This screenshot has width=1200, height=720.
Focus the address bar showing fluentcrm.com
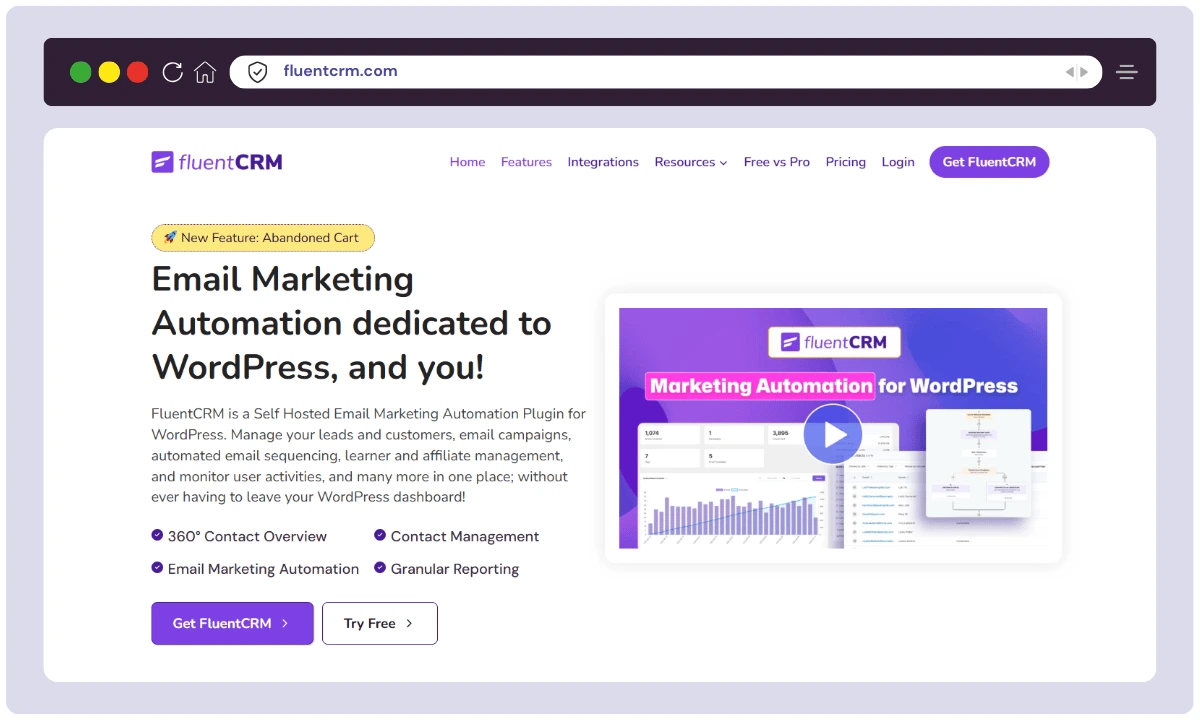coord(666,72)
